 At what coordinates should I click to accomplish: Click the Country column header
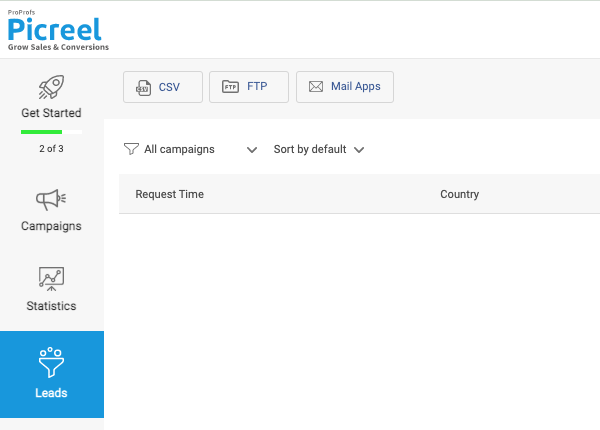coord(459,194)
